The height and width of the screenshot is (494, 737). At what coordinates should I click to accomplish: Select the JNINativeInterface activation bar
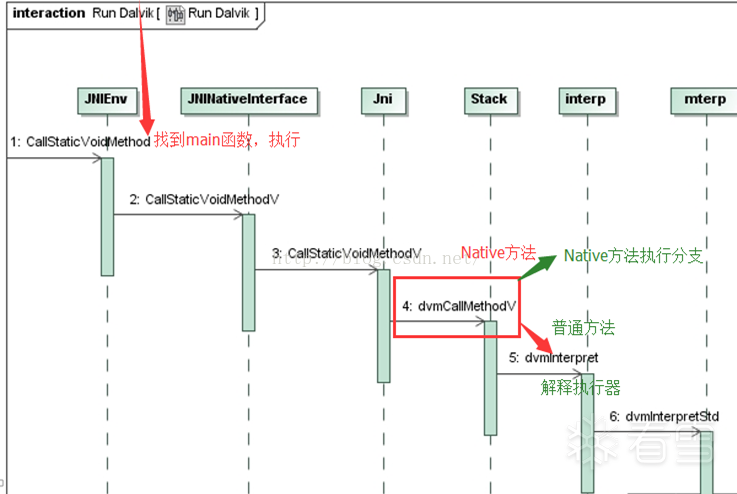[x=249, y=273]
